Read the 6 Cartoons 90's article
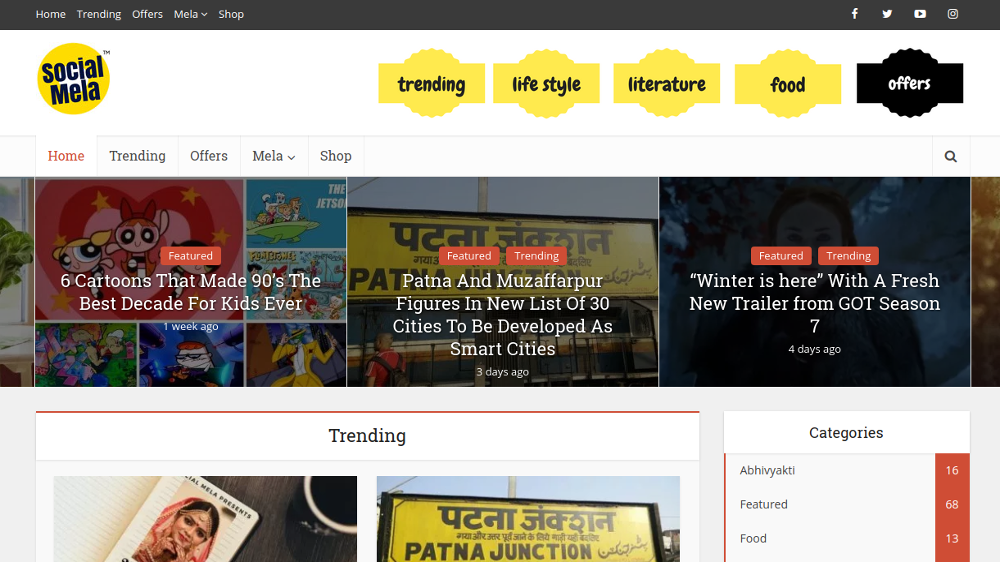1000x562 pixels. tap(191, 292)
